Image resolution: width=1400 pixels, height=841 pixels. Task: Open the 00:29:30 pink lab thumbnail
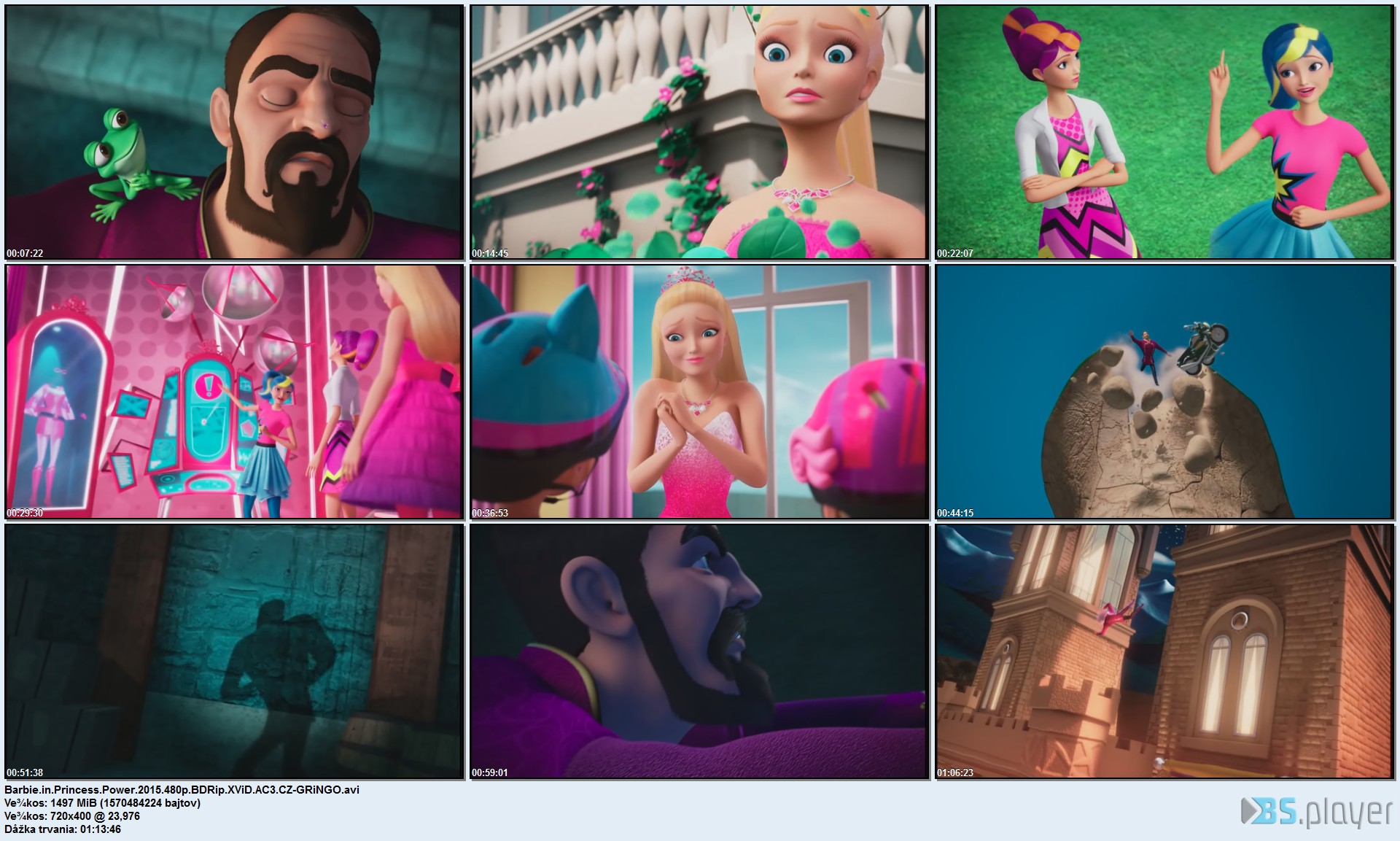coord(234,392)
